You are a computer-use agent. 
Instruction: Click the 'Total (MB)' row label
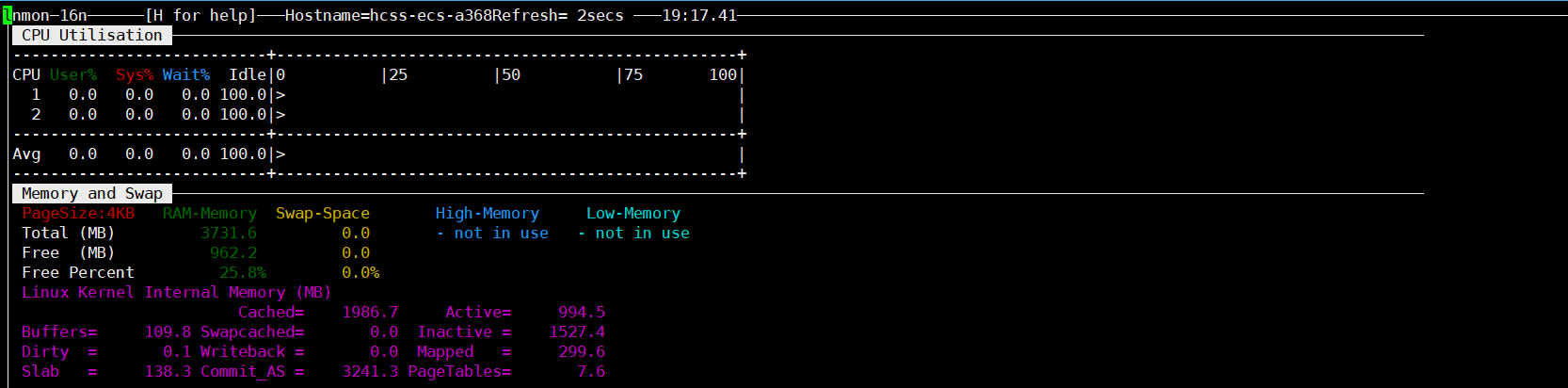click(69, 234)
